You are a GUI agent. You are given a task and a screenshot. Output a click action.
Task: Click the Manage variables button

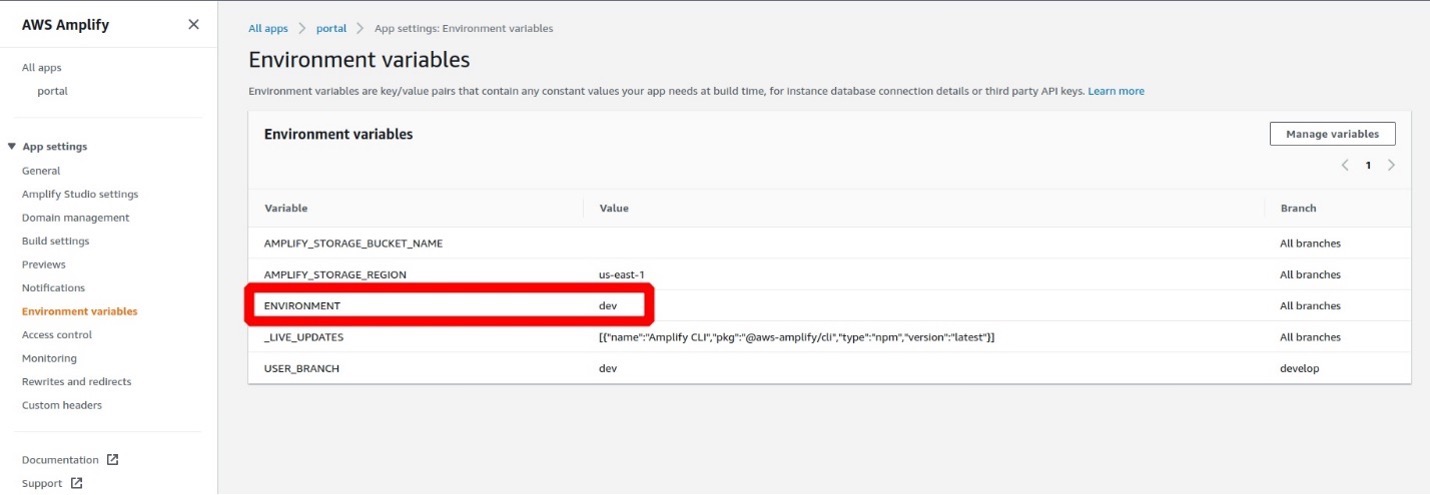click(1332, 134)
